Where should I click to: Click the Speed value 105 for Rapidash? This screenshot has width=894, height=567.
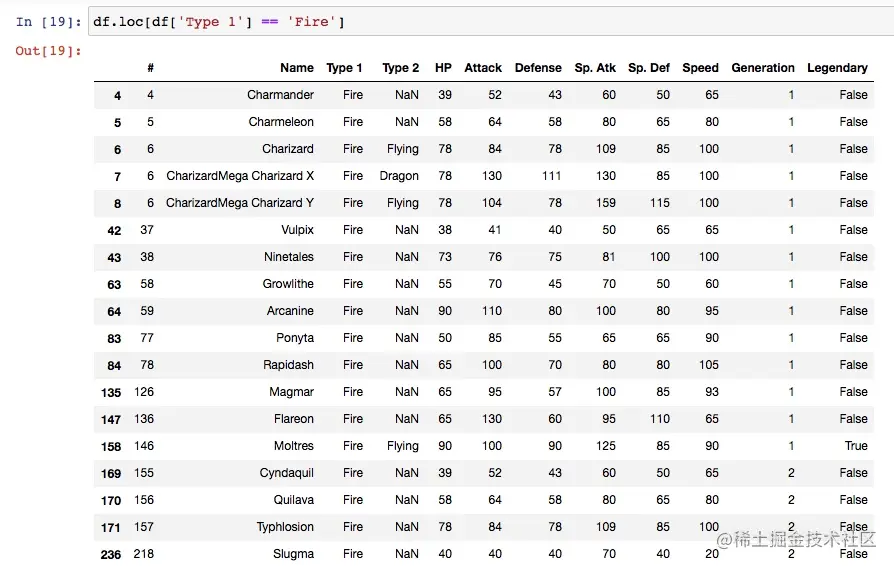coord(709,364)
